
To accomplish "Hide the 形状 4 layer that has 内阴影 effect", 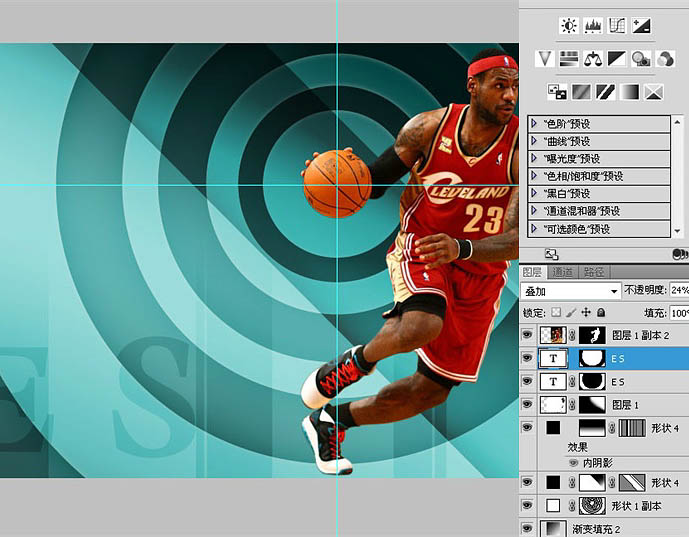I will [527, 427].
